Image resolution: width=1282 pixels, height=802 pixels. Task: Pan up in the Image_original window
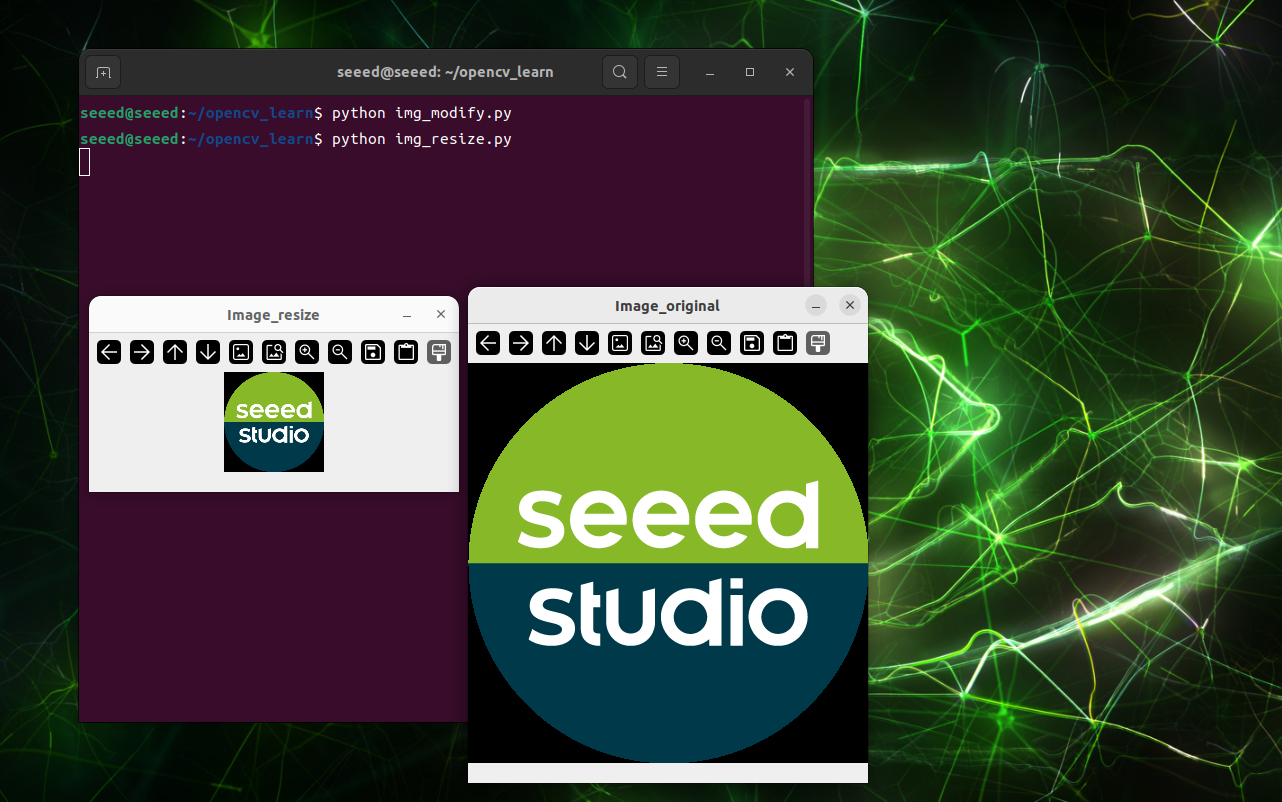pyautogui.click(x=554, y=344)
